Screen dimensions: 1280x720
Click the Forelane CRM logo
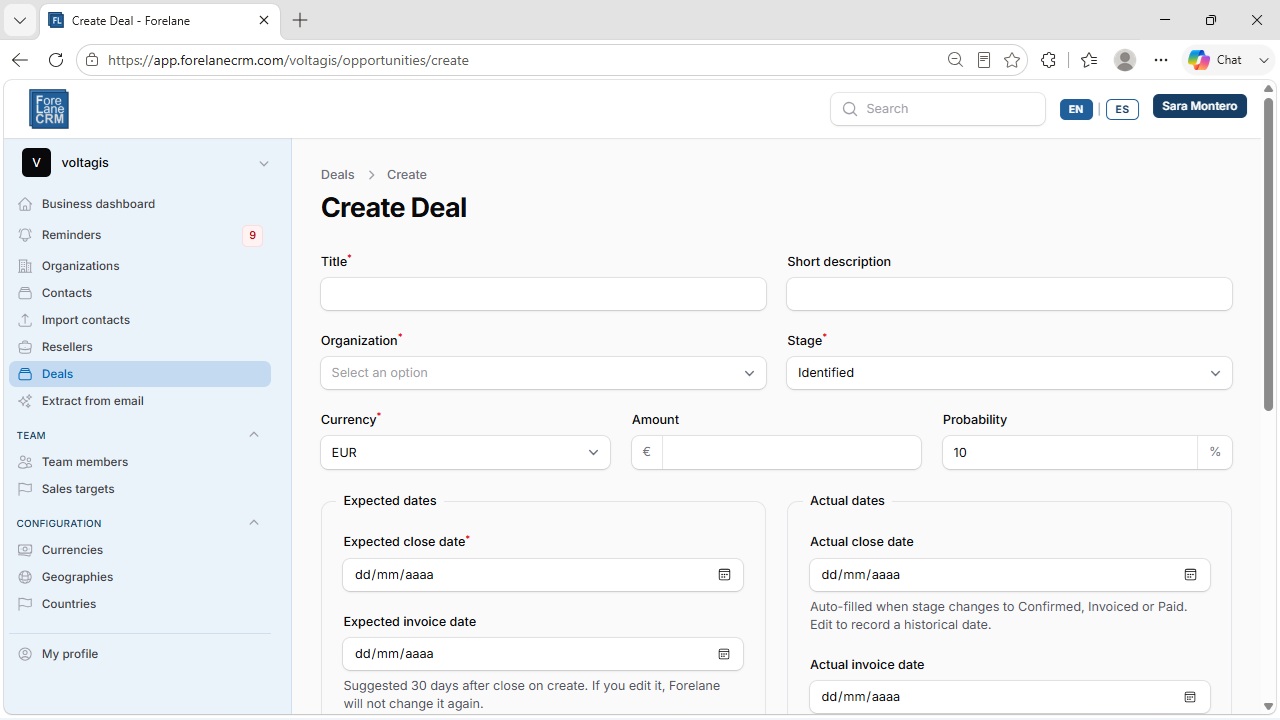coord(49,109)
